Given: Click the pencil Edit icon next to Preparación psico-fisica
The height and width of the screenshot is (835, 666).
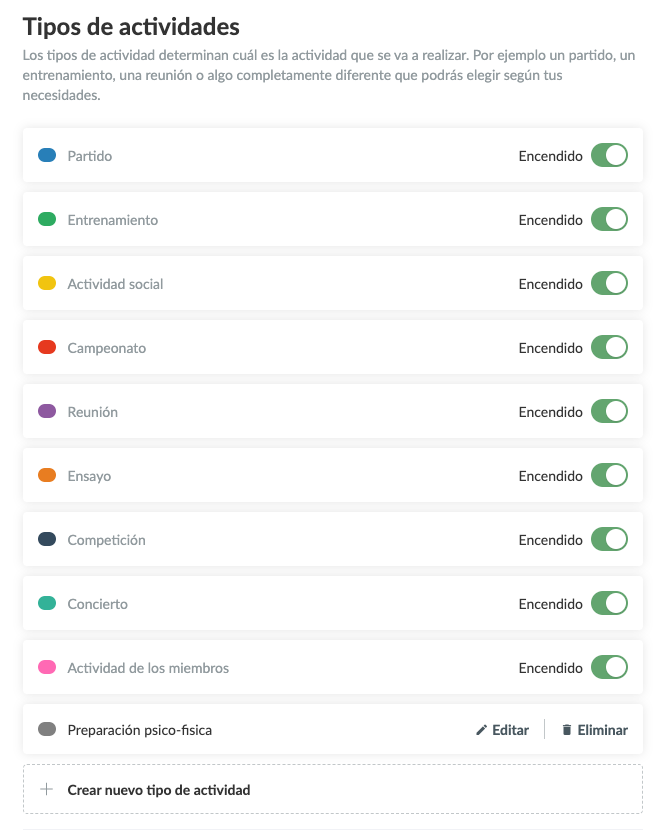Looking at the screenshot, I should 482,729.
